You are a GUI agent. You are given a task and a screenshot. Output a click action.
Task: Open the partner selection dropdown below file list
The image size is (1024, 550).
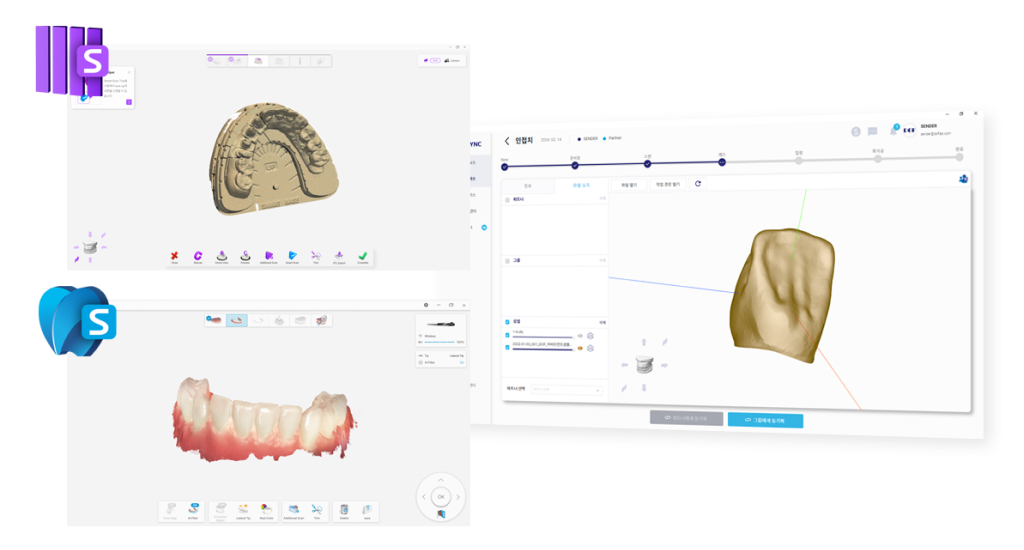(566, 390)
